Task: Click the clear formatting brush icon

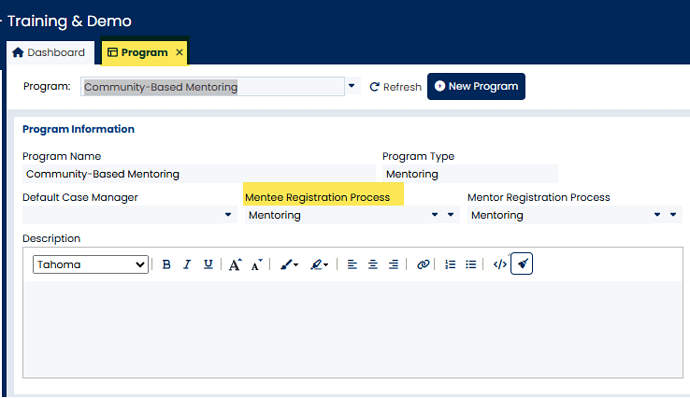Action: pos(522,264)
